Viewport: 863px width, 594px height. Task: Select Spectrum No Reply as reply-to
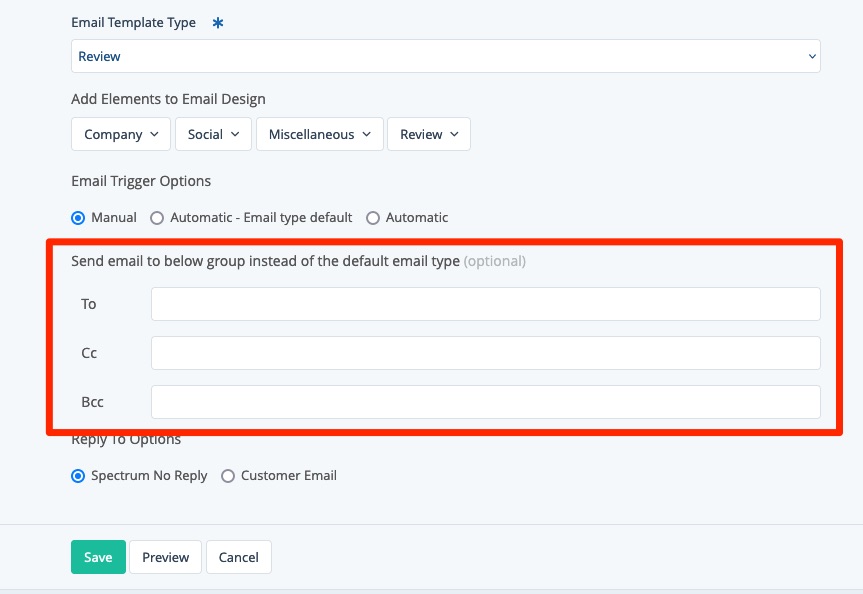point(79,476)
